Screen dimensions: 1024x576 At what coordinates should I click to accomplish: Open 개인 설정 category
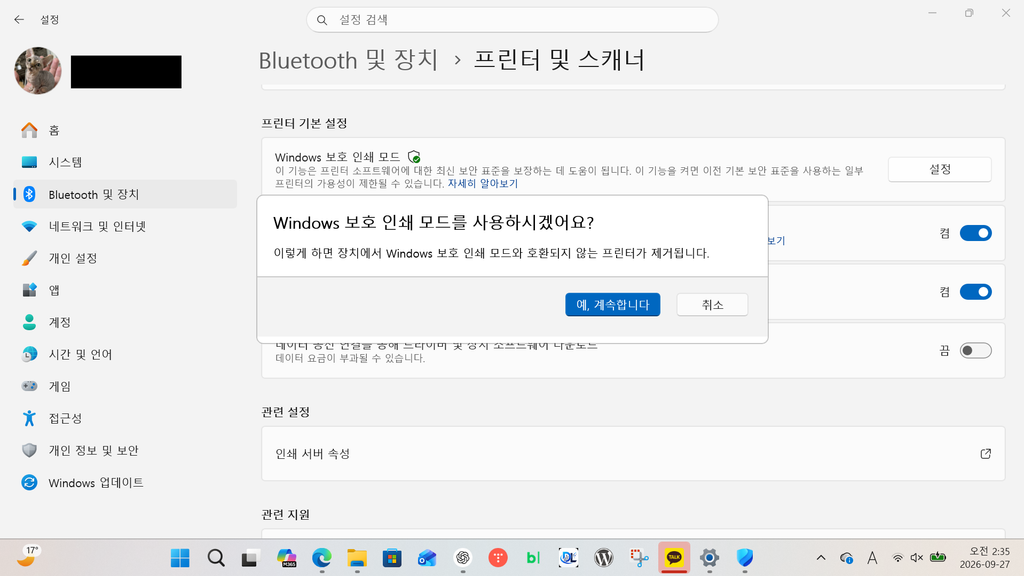[125, 259]
